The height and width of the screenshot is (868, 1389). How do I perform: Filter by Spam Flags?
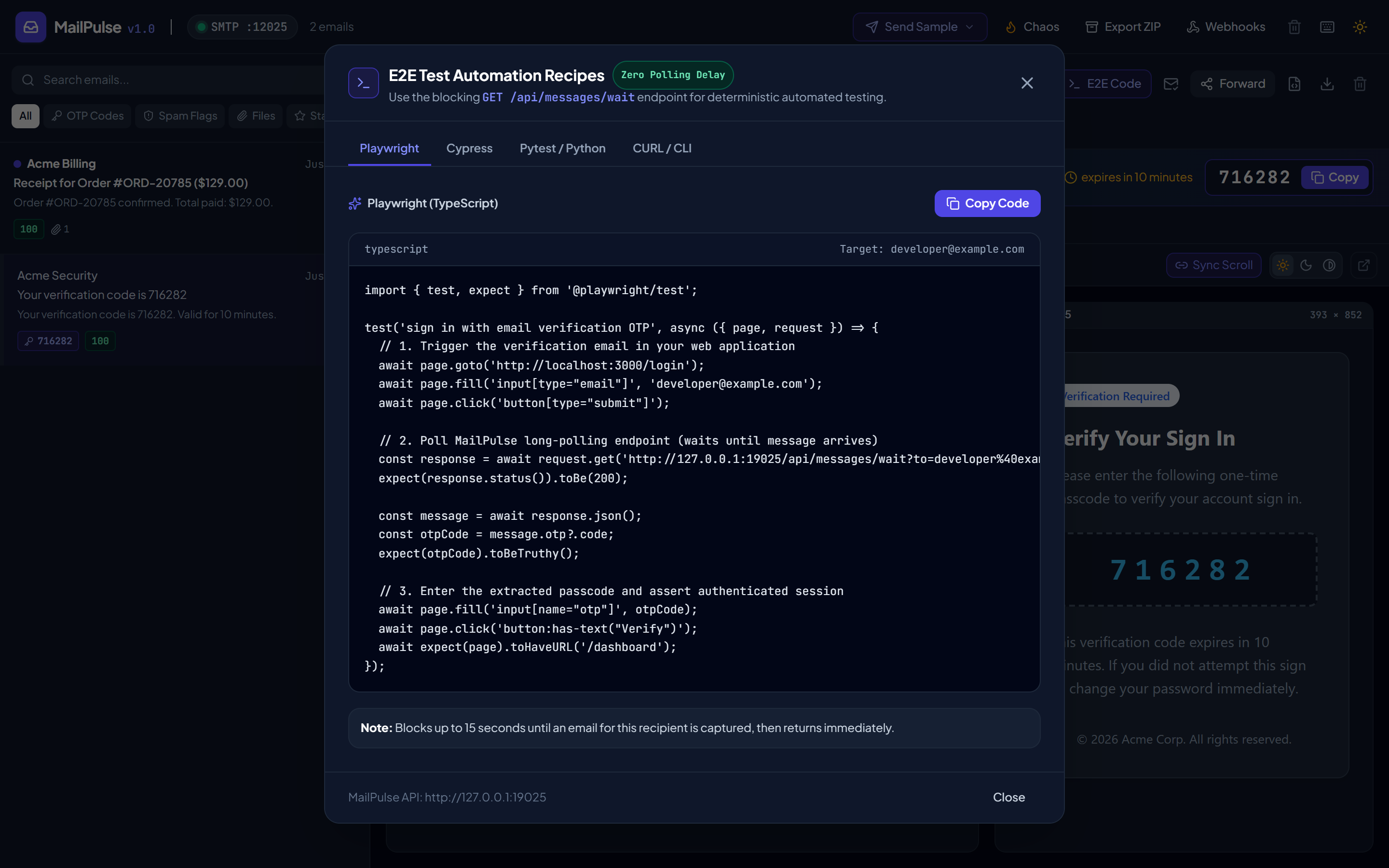[179, 116]
